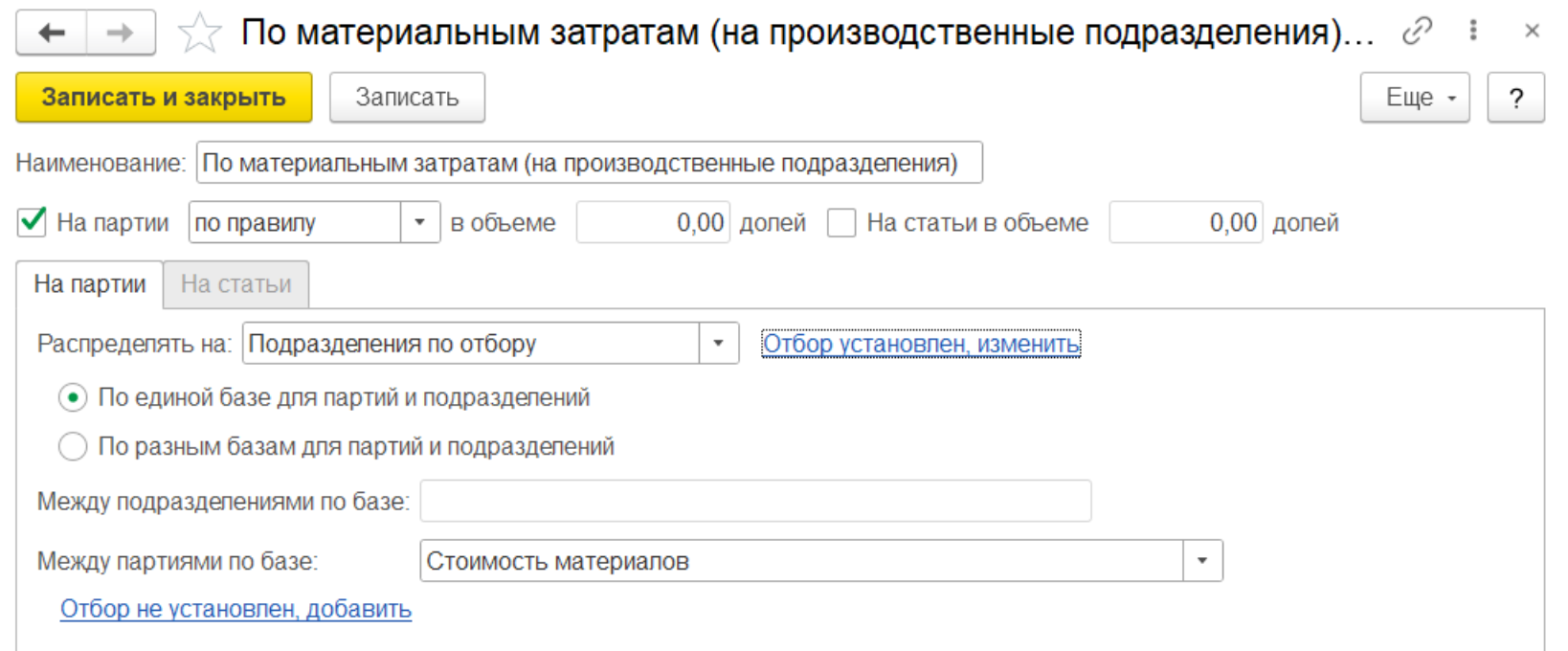This screenshot has height=651, width=1568.
Task: Open the «Распределять на» dropdown list
Action: [x=718, y=344]
